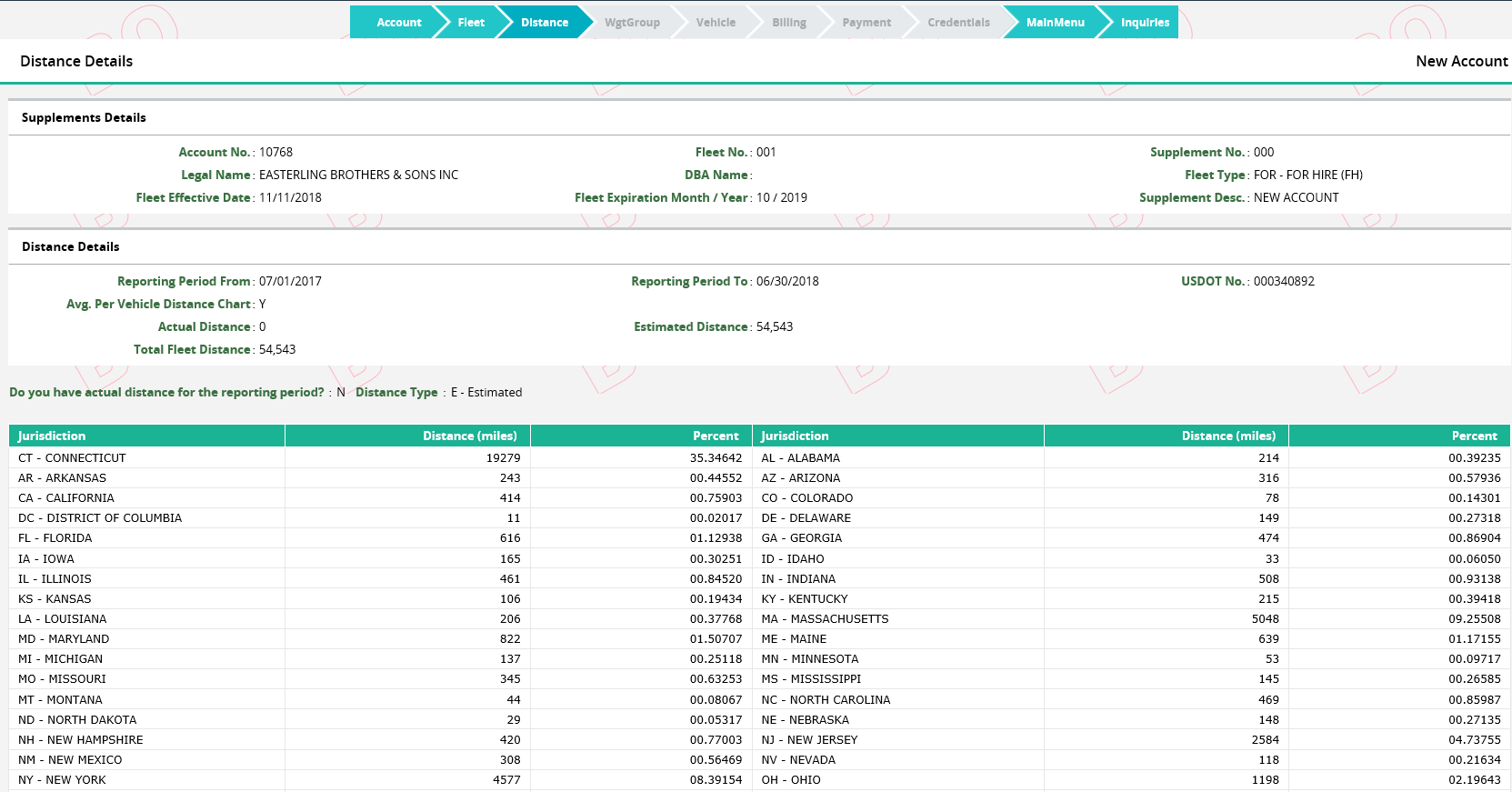This screenshot has height=792, width=1512.
Task: Select the CO - COLORADO jurisdiction
Action: point(806,497)
